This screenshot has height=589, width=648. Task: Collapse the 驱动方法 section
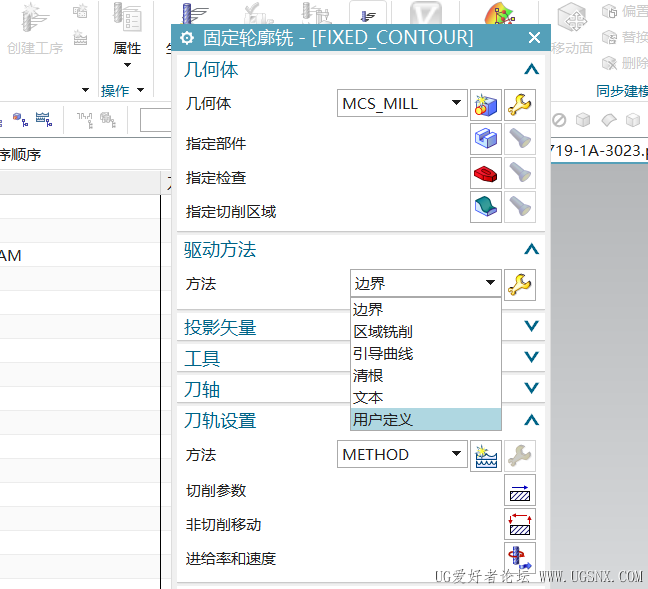(531, 249)
